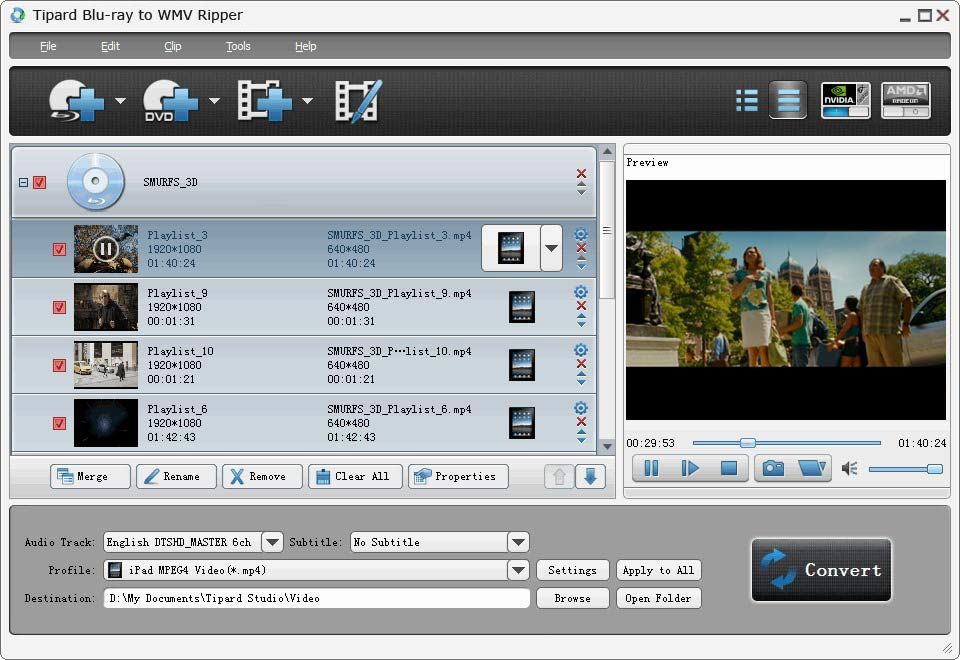This screenshot has width=960, height=660.
Task: Start conversion with Convert button
Action: point(821,570)
